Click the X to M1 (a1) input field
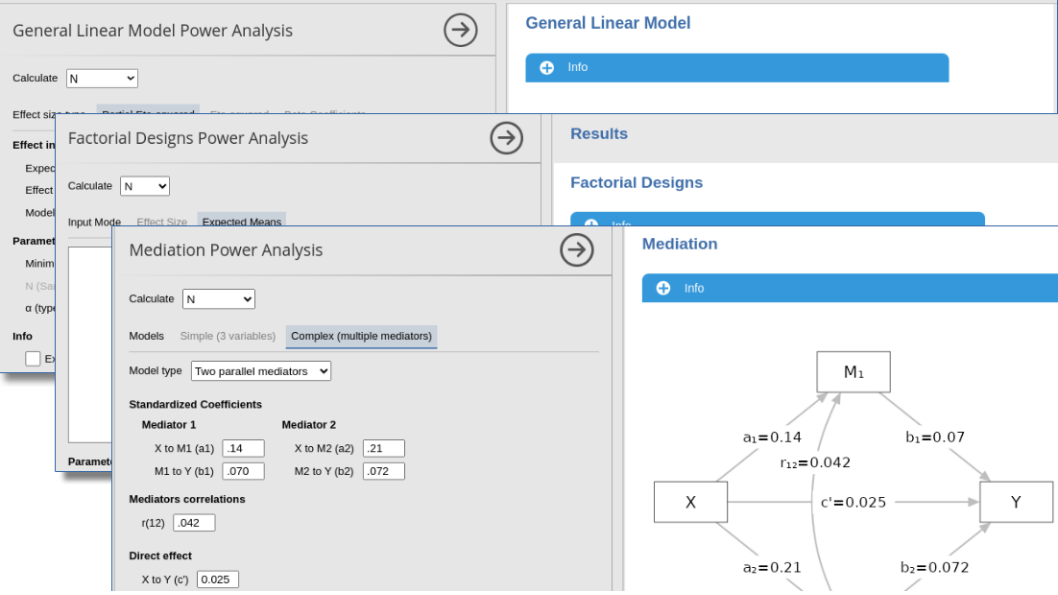Viewport: 1058px width, 595px height. (243, 449)
